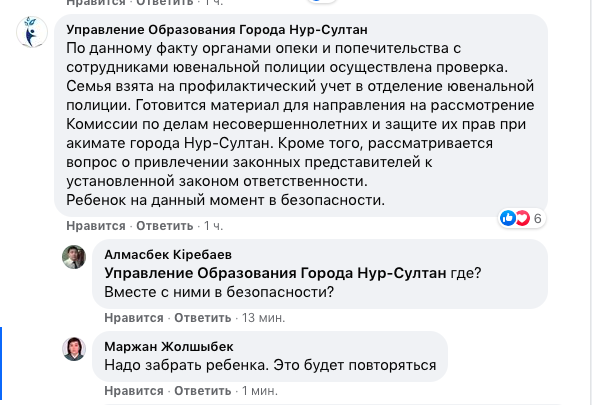Reply to Маржан Жолшыбек's comment
The width and height of the screenshot is (592, 405).
pos(203,391)
